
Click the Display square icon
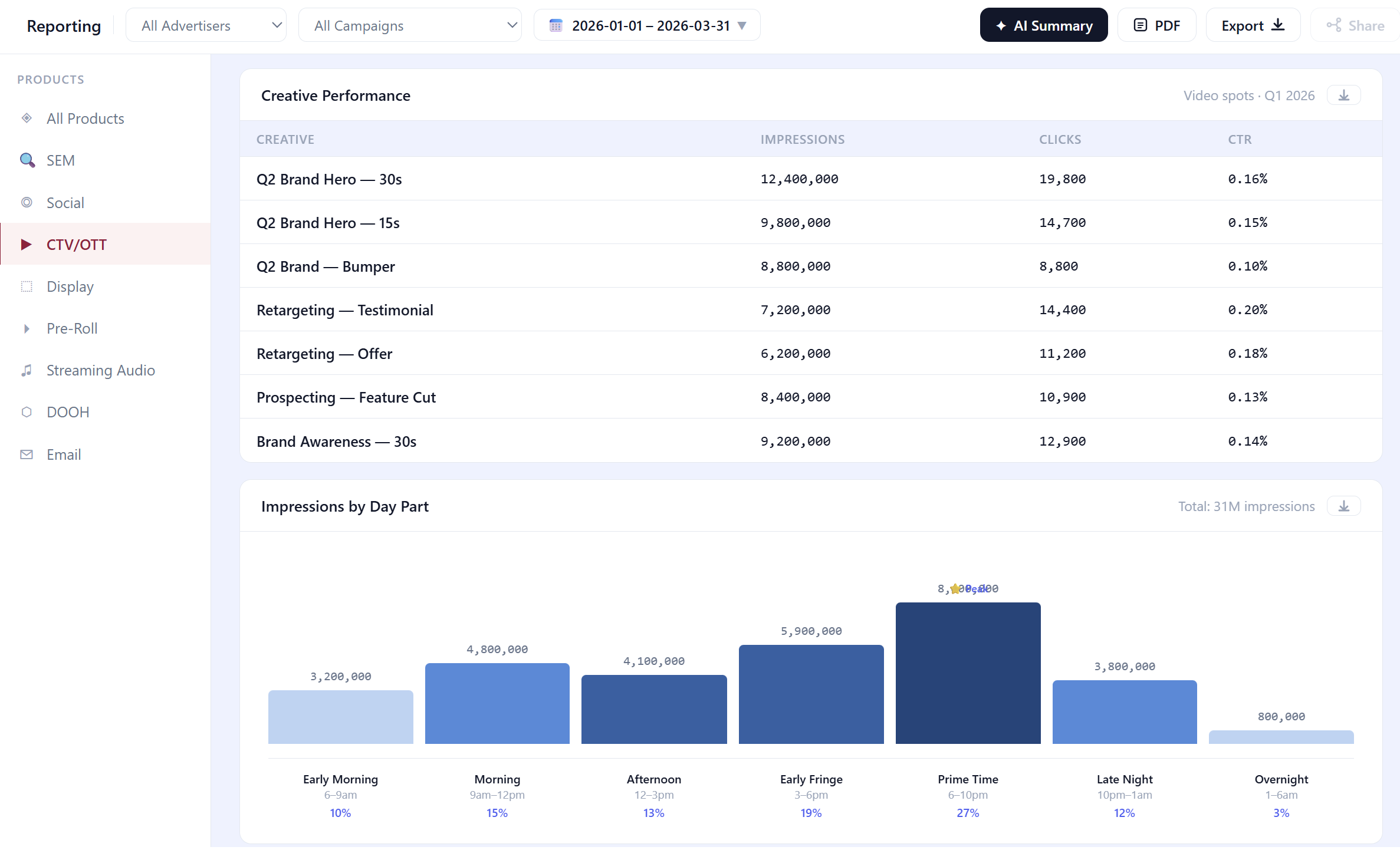point(27,286)
